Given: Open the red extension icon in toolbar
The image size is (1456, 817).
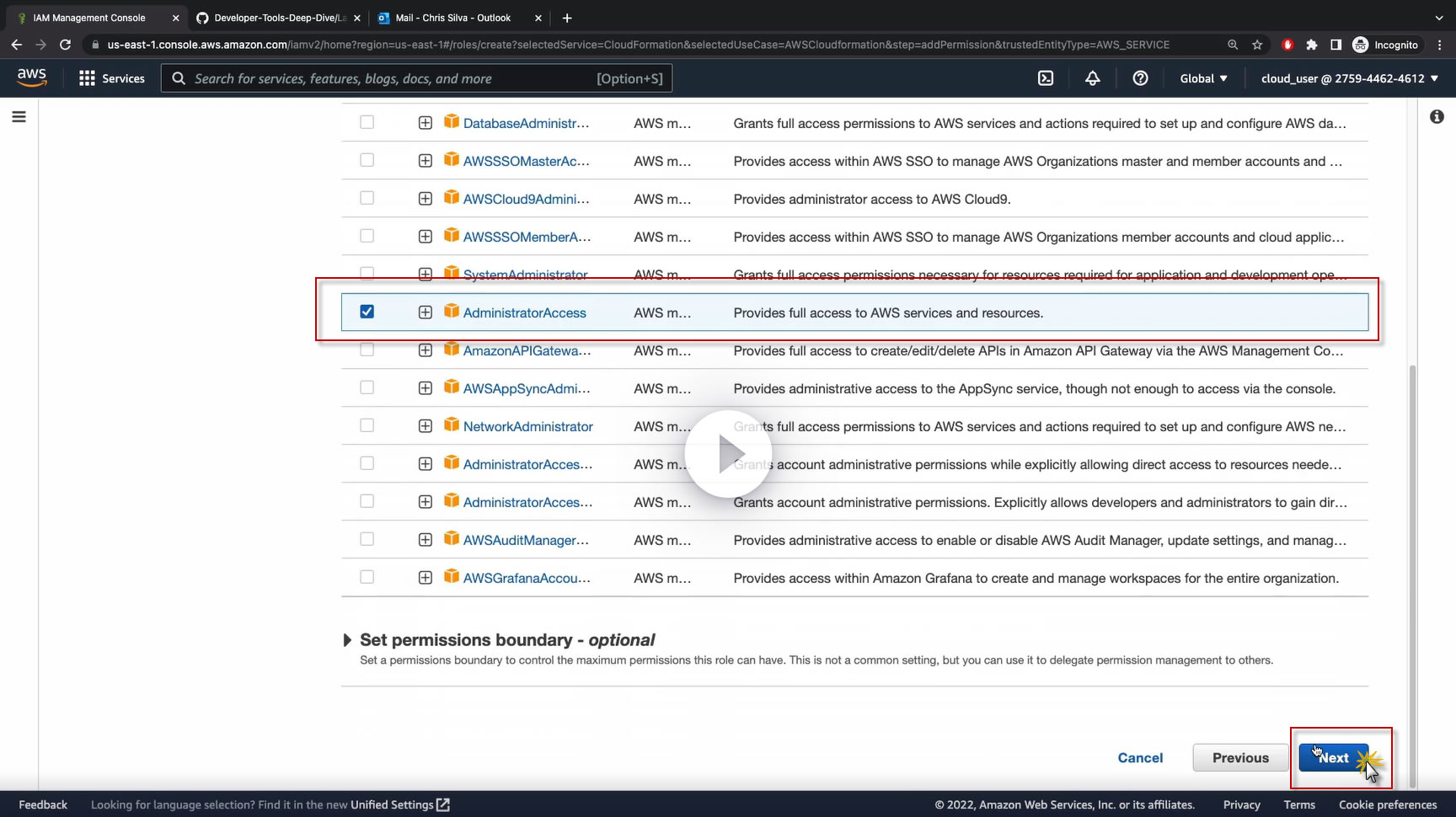Looking at the screenshot, I should coord(1287,45).
